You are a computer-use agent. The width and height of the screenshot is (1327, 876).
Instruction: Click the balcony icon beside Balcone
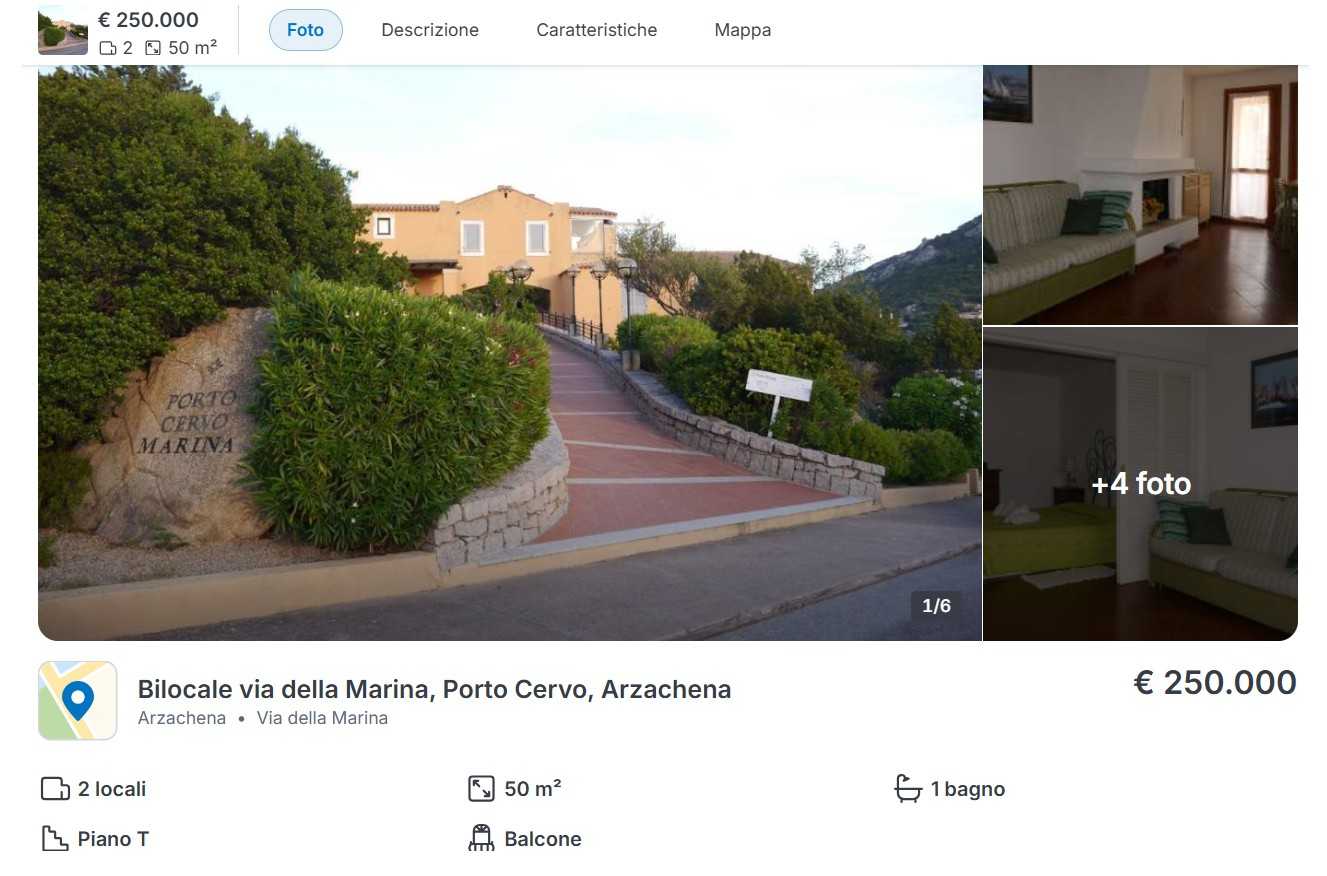pyautogui.click(x=481, y=838)
